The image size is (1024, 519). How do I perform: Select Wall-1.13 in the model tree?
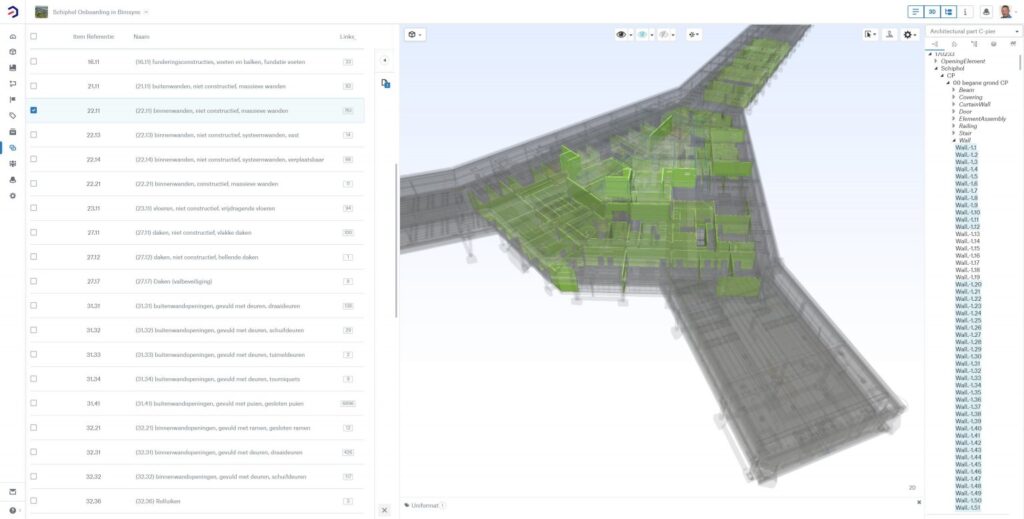pos(967,234)
